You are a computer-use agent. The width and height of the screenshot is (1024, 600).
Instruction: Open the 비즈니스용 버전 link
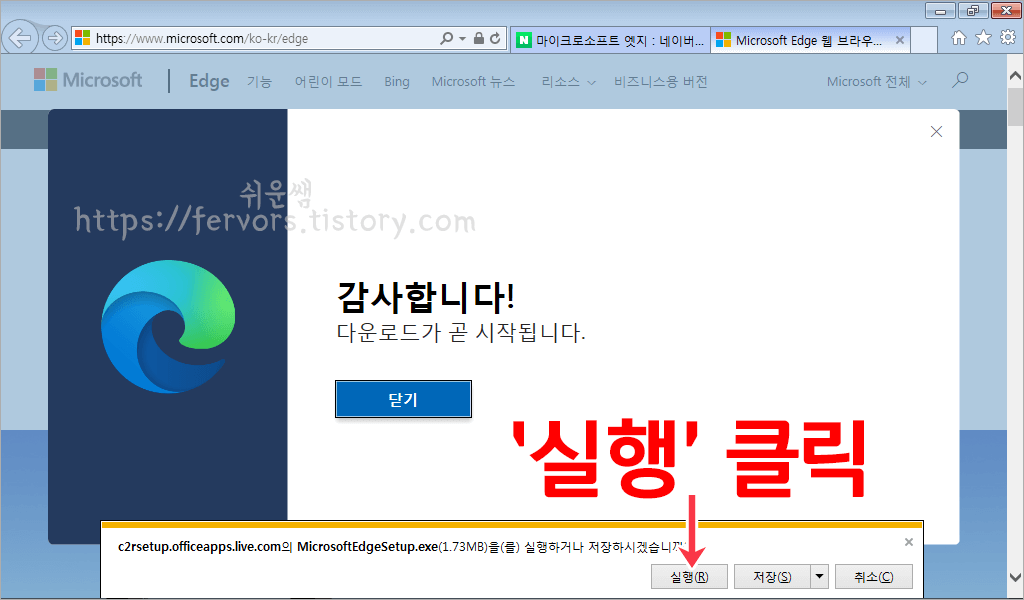pos(660,82)
